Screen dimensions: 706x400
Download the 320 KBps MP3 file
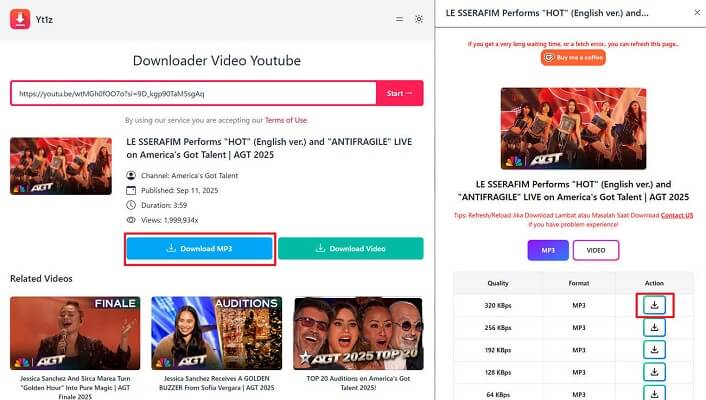(x=654, y=305)
